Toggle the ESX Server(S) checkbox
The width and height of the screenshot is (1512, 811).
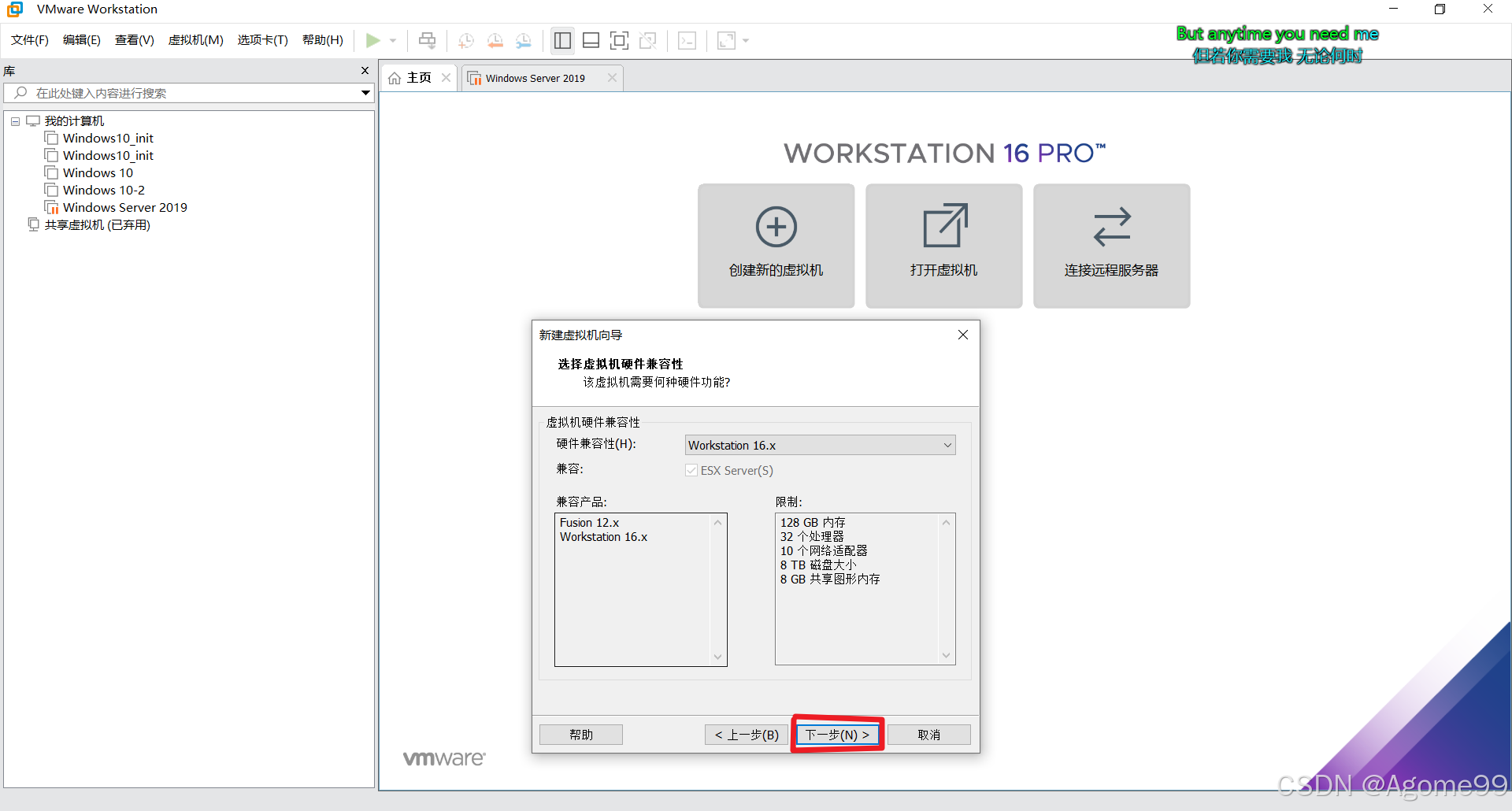click(691, 470)
